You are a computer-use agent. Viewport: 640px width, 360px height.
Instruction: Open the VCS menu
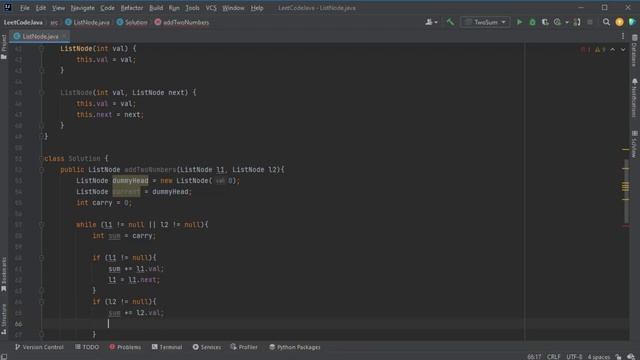pos(211,8)
